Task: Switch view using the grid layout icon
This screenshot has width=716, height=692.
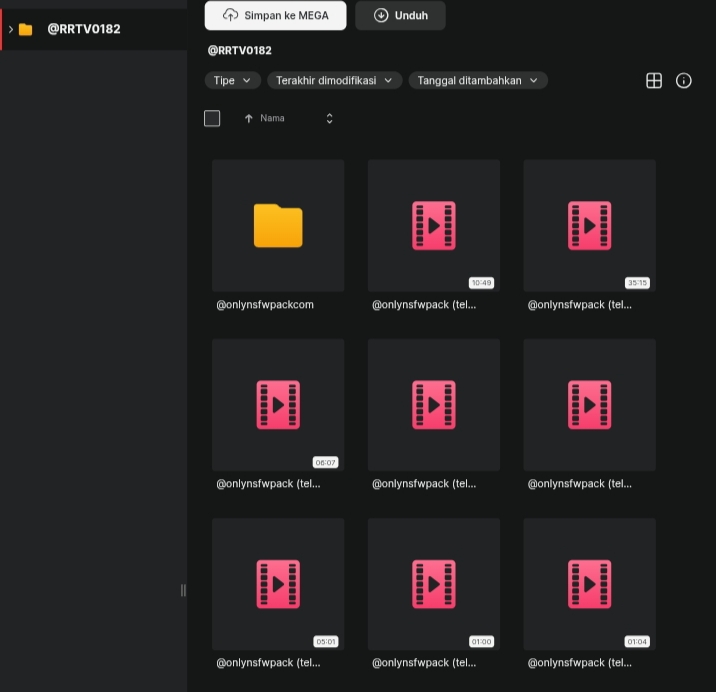Action: [654, 80]
